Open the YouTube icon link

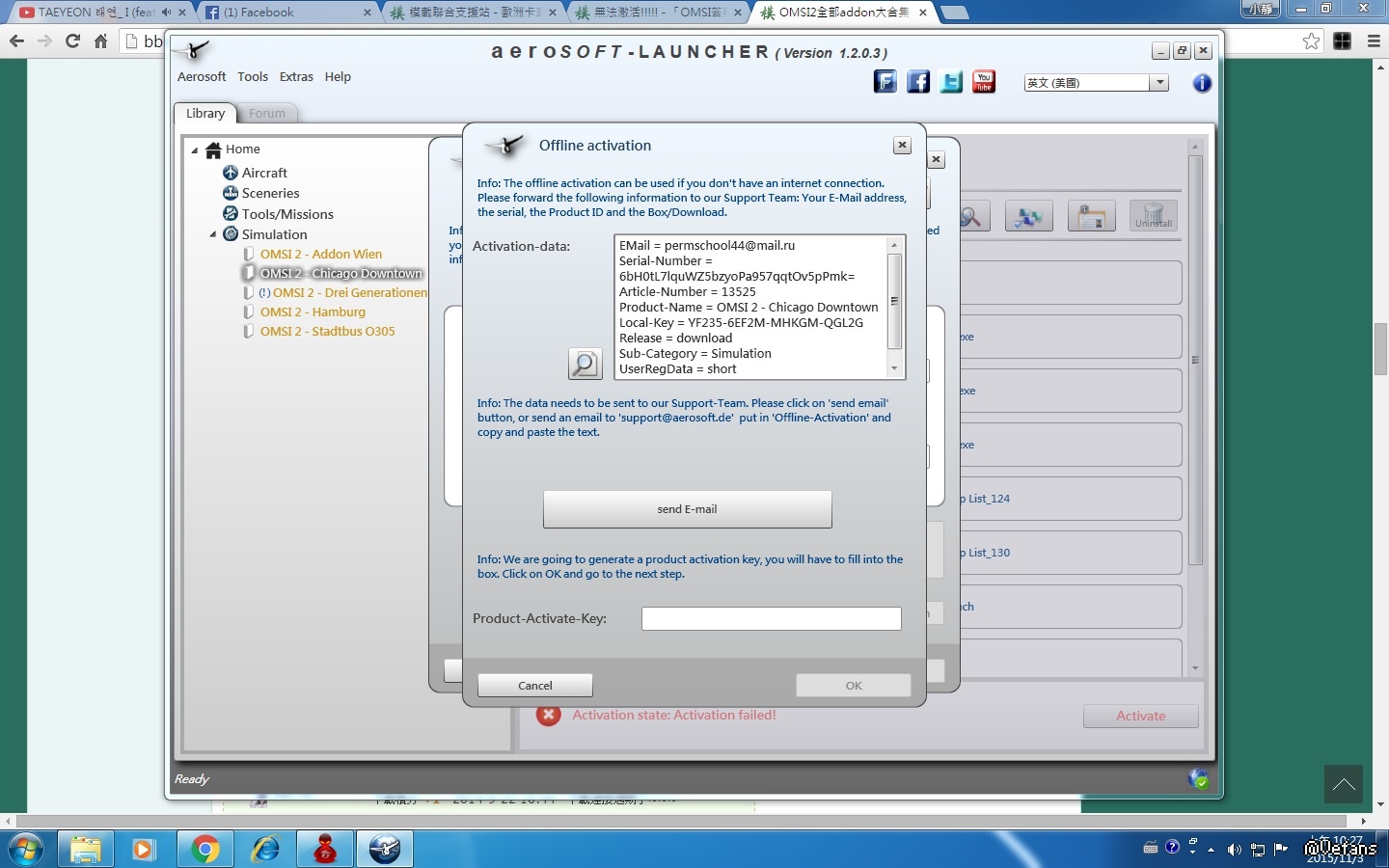tap(984, 82)
